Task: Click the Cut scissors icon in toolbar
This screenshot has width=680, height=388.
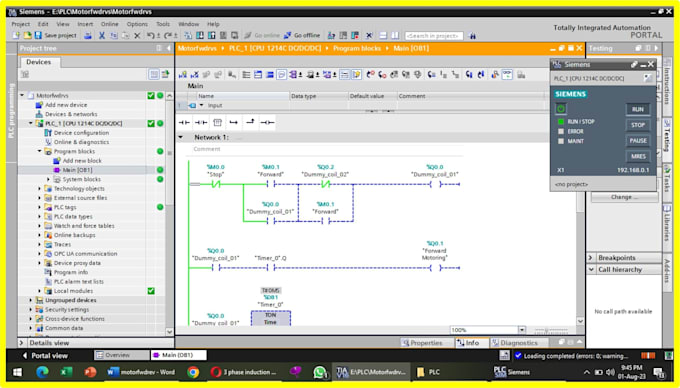Action: (x=102, y=36)
